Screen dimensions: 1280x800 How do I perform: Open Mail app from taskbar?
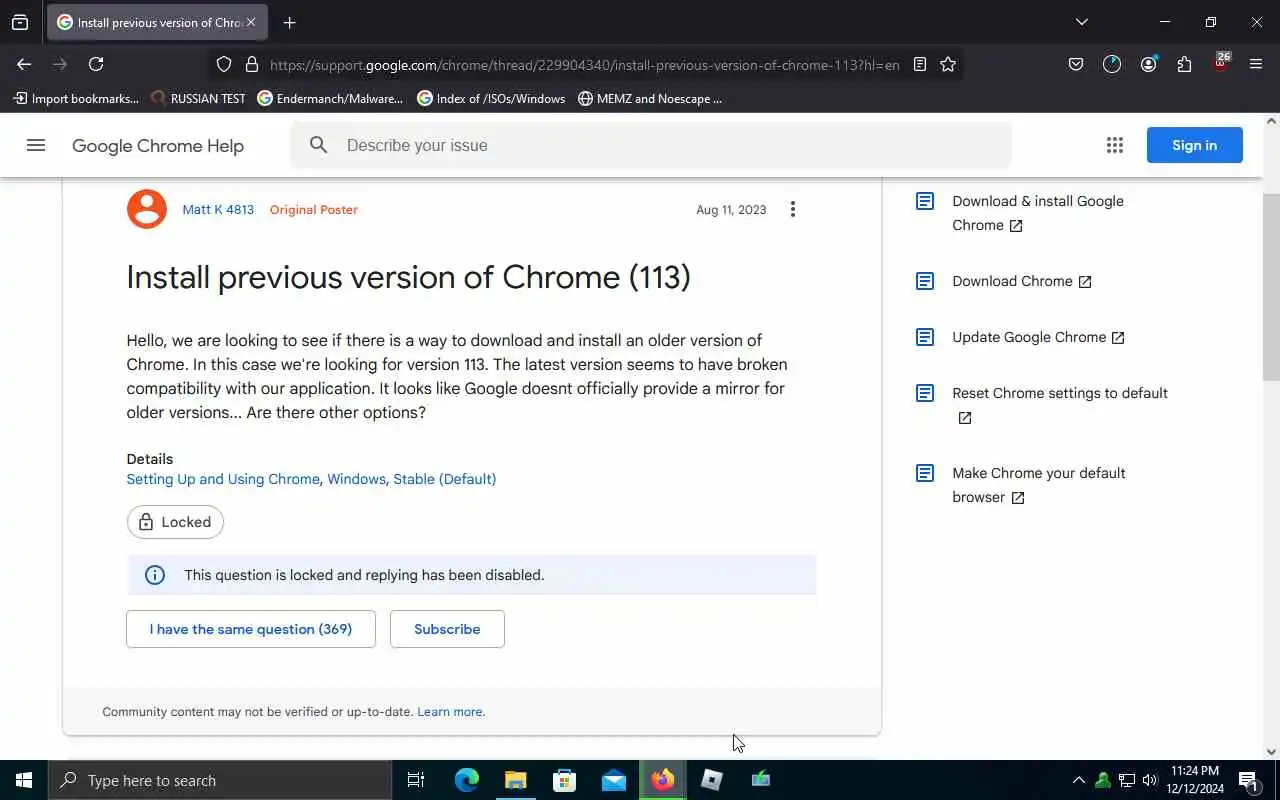(x=614, y=780)
